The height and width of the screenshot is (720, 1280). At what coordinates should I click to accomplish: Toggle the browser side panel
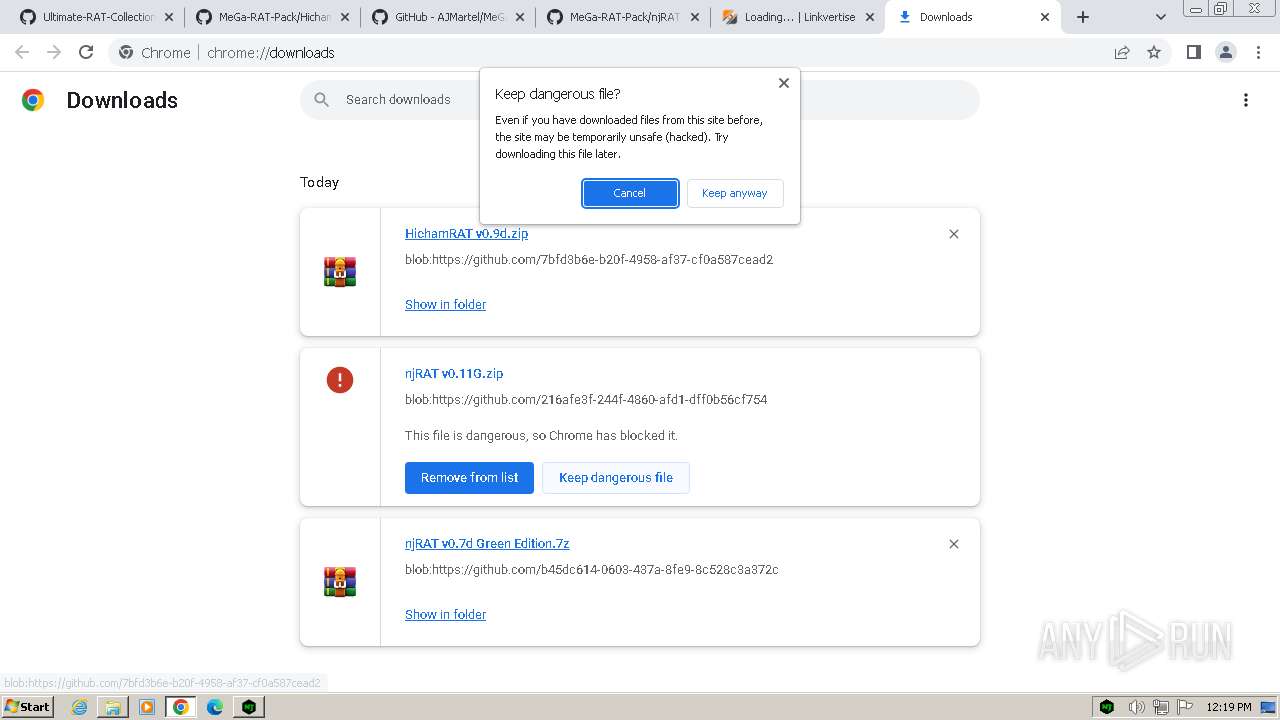tap(1193, 52)
